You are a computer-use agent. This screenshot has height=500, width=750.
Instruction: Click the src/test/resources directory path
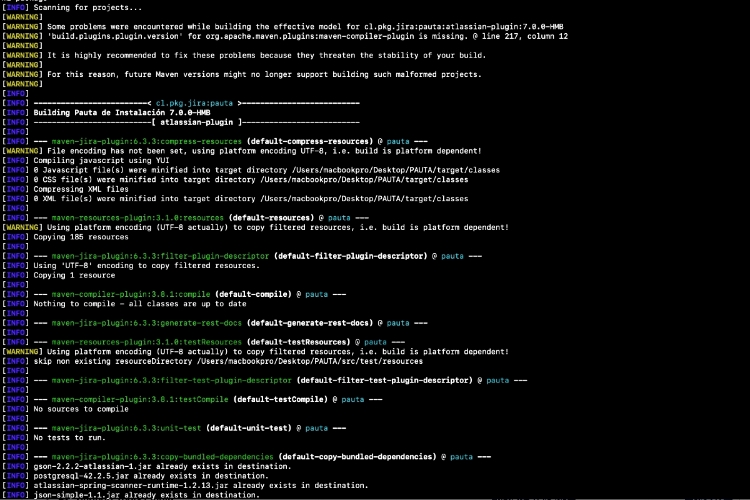coord(310,362)
